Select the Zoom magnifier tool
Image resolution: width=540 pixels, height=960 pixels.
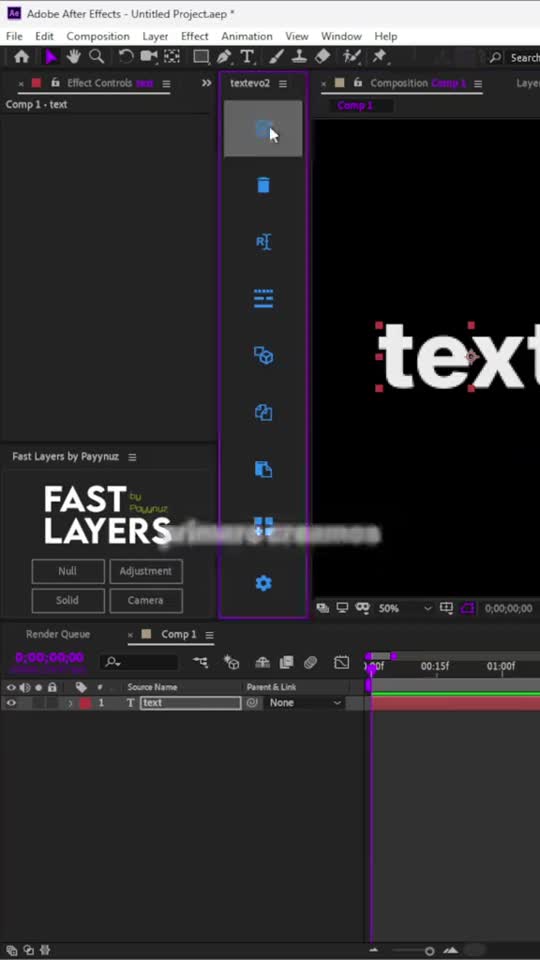click(96, 57)
